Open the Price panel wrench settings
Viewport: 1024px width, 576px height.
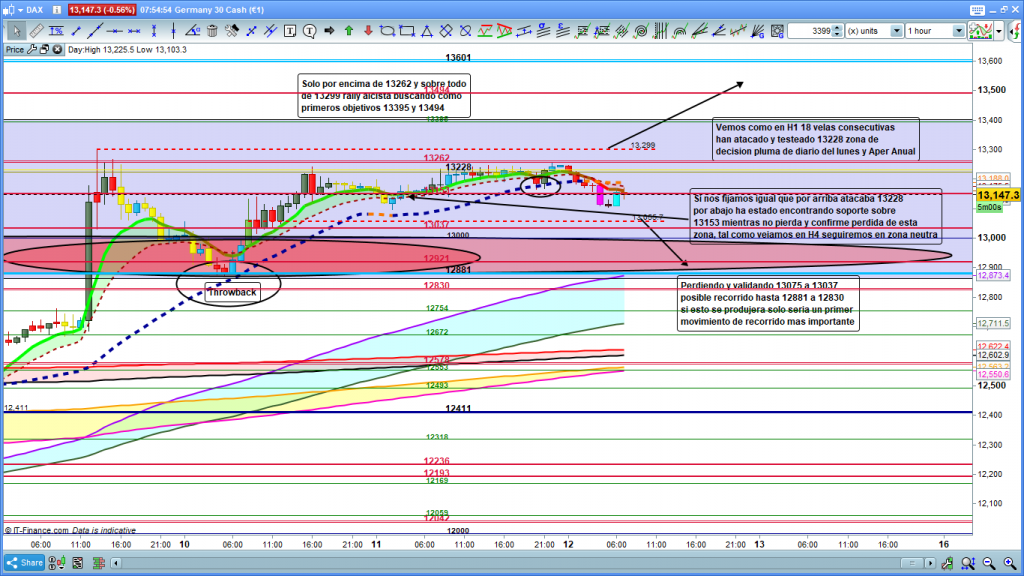(33, 48)
